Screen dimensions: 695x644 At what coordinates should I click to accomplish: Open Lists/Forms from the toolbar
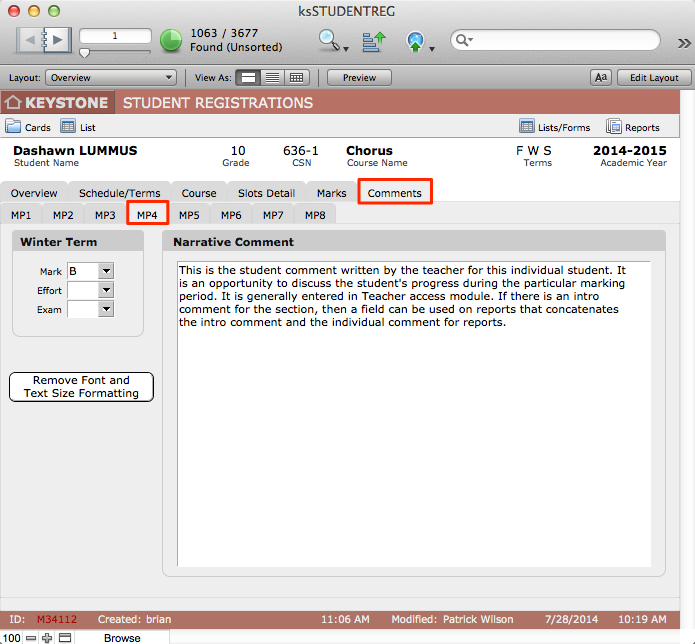[x=555, y=127]
